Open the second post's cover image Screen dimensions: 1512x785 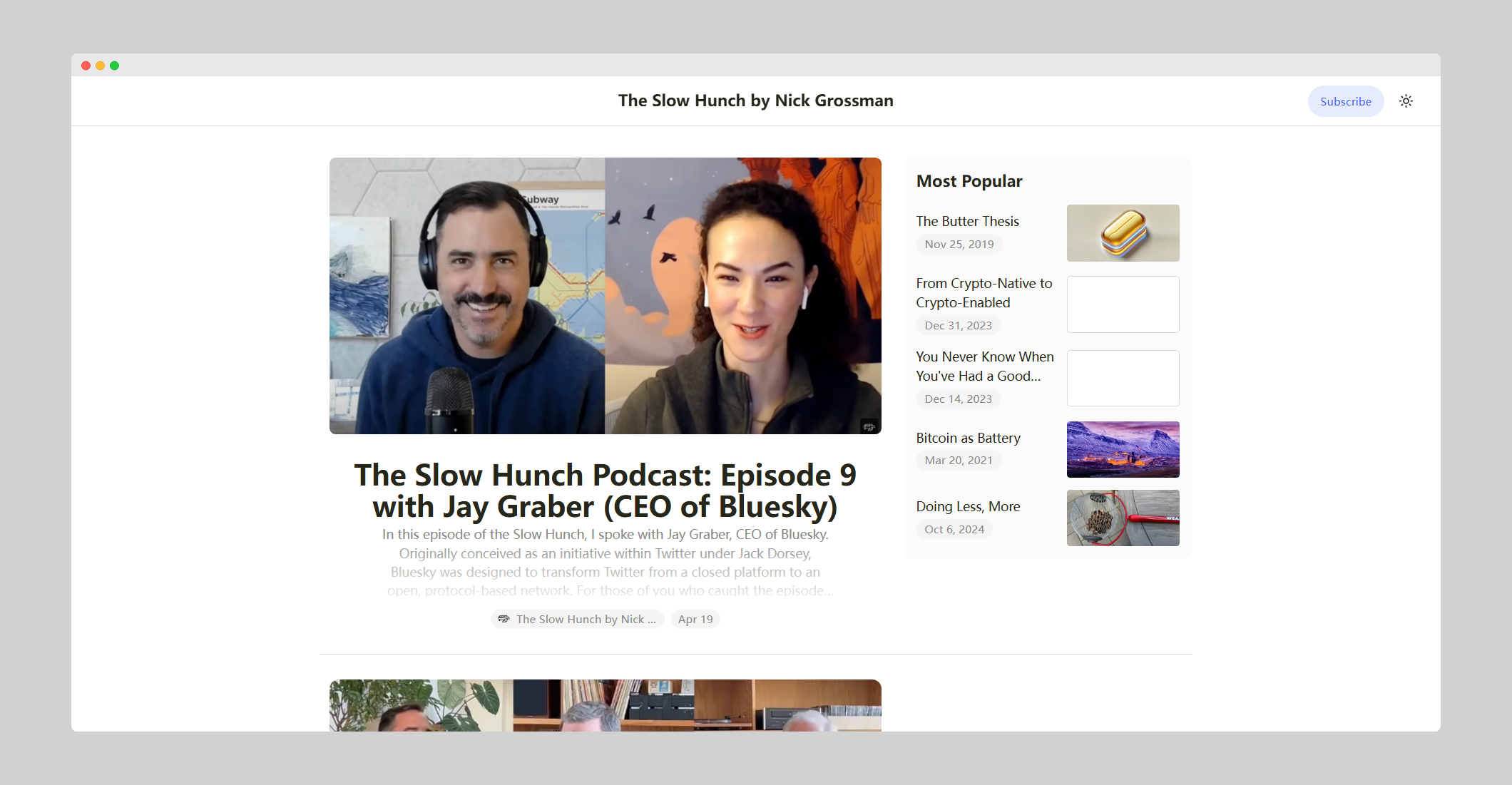(x=605, y=705)
